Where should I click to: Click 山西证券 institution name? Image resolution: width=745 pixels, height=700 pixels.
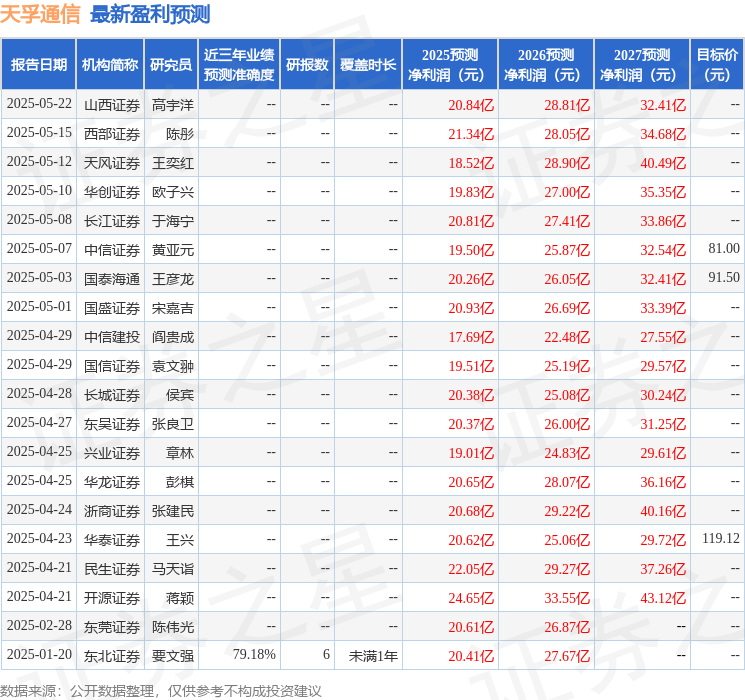pyautogui.click(x=112, y=105)
